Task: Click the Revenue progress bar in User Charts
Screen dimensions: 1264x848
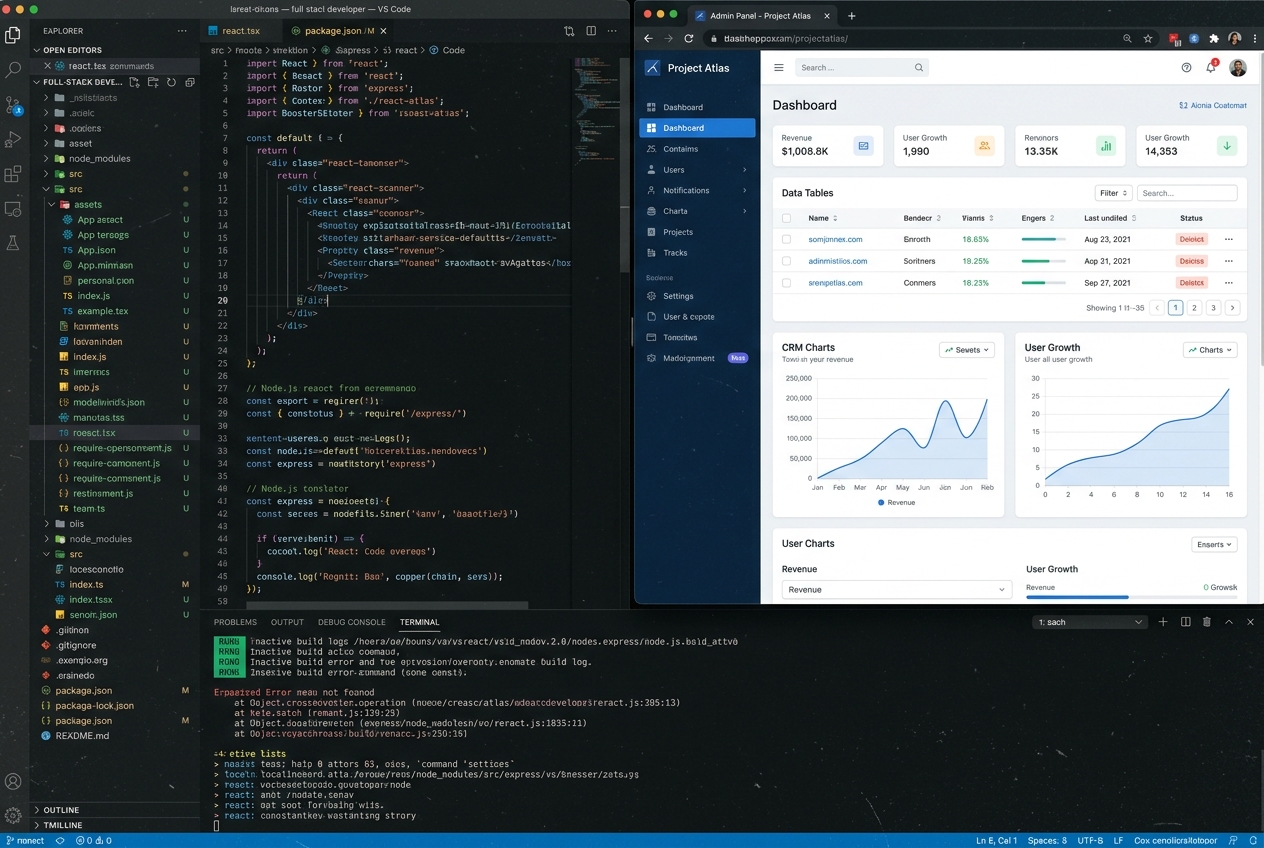Action: coord(1132,597)
